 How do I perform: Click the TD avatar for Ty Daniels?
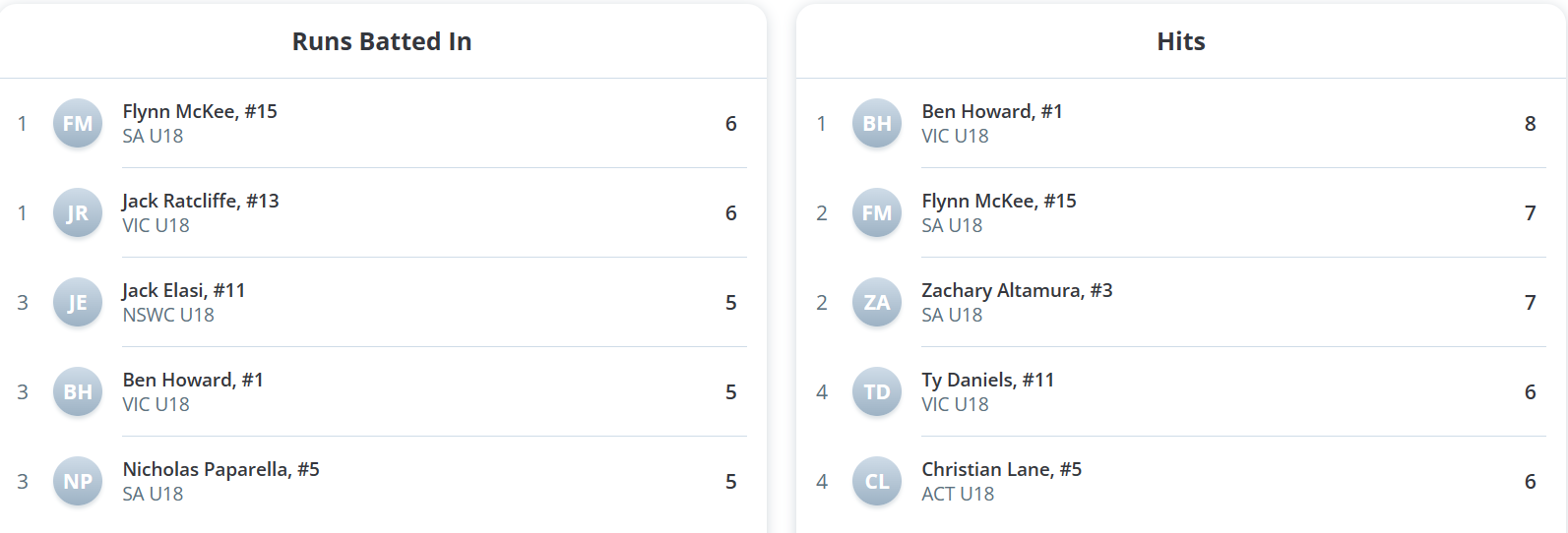tap(877, 392)
